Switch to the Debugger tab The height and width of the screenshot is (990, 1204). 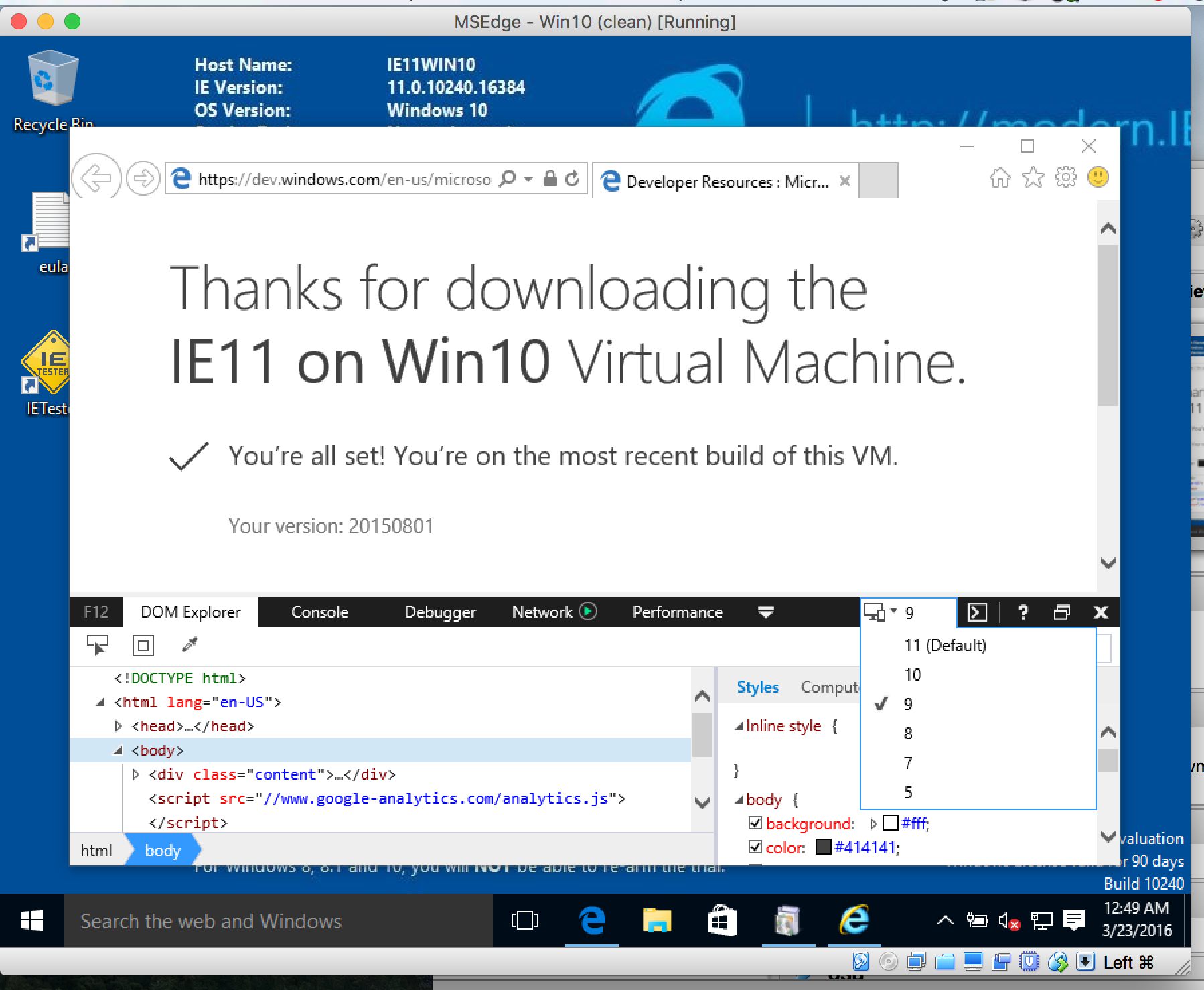coord(440,612)
